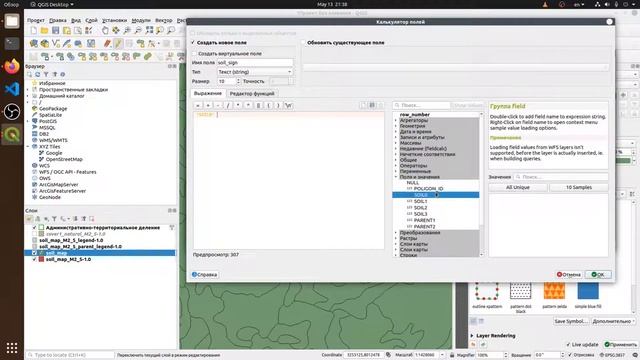640x360 pixels.
Task: Switch to the 'Редактор функций' tab
Action: [x=252, y=93]
